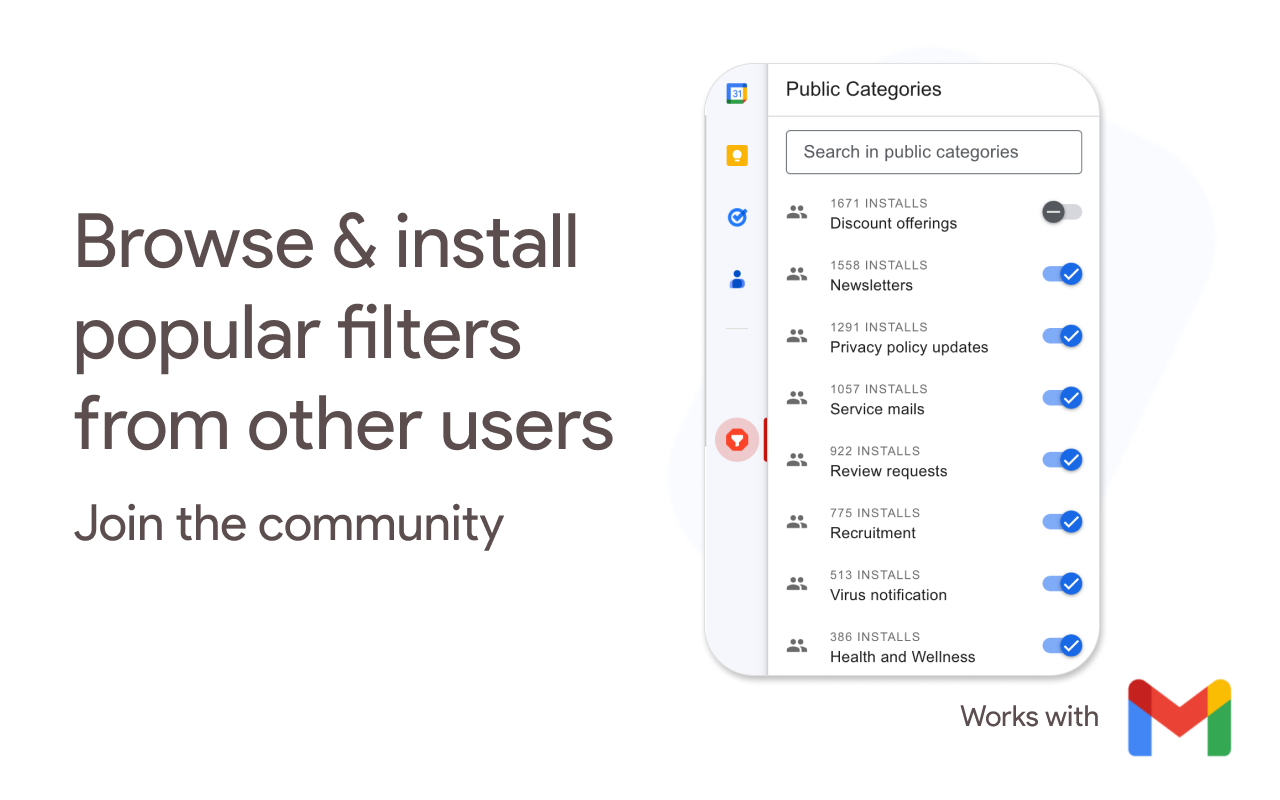This screenshot has height=800, width=1280.
Task: Click the people icon beside Discount offerings
Action: pyautogui.click(x=797, y=212)
